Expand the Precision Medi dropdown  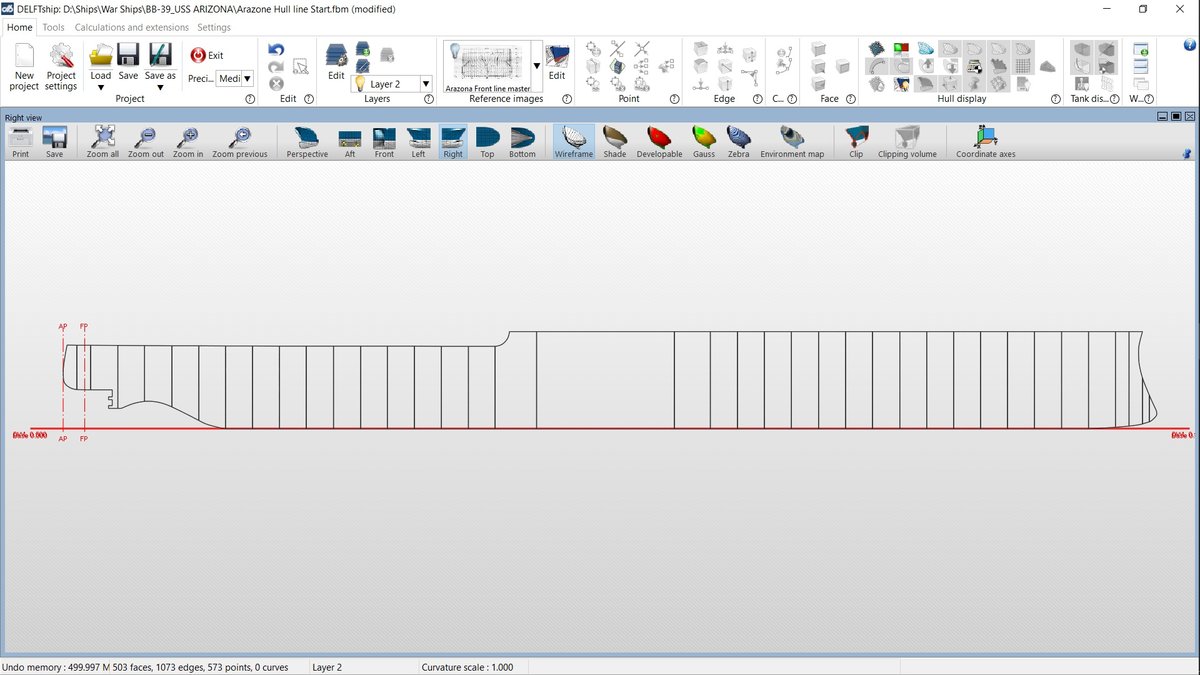click(247, 78)
